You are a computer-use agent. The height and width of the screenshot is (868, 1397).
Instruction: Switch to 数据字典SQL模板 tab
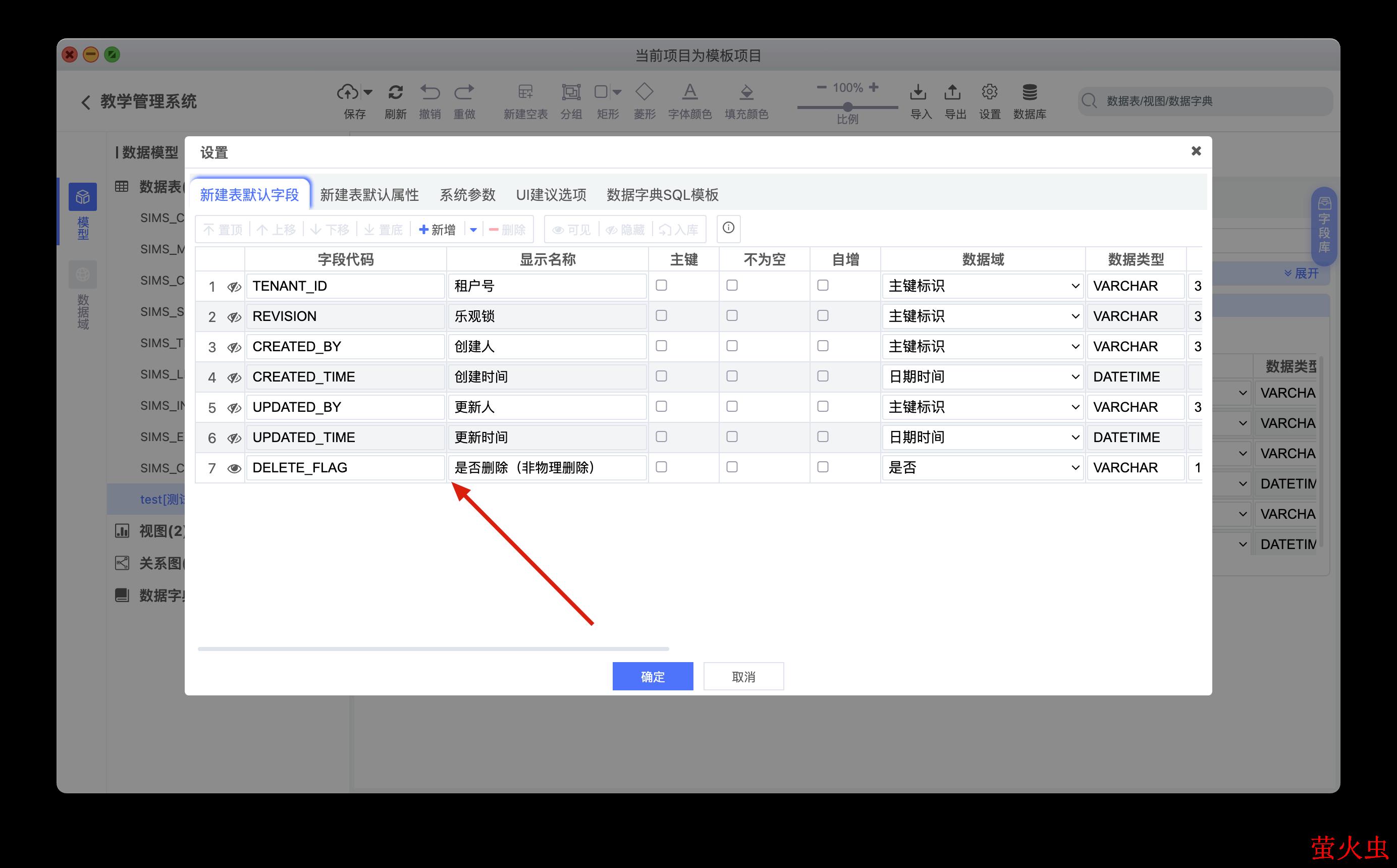click(662, 195)
